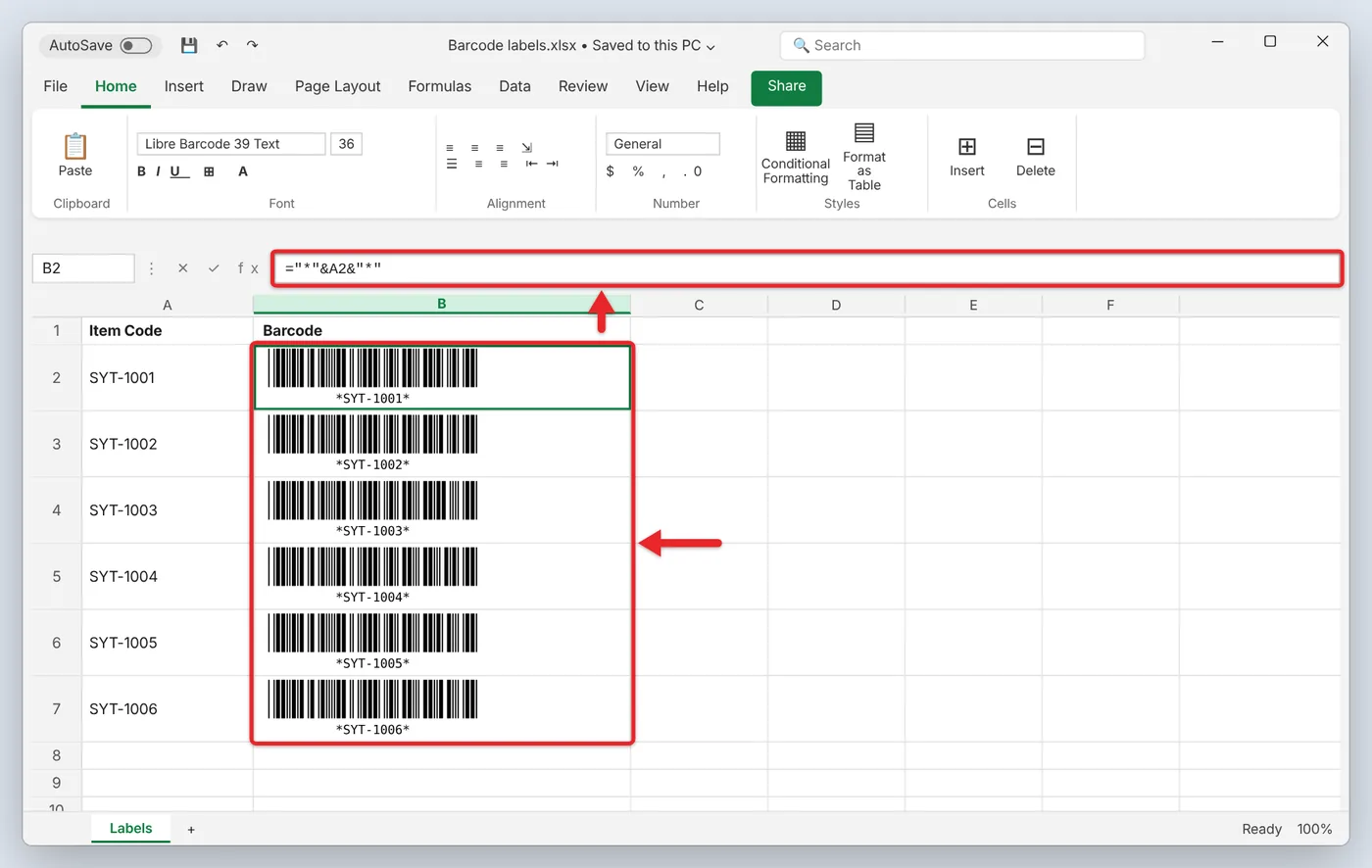
Task: Open the General number format box
Action: point(662,144)
